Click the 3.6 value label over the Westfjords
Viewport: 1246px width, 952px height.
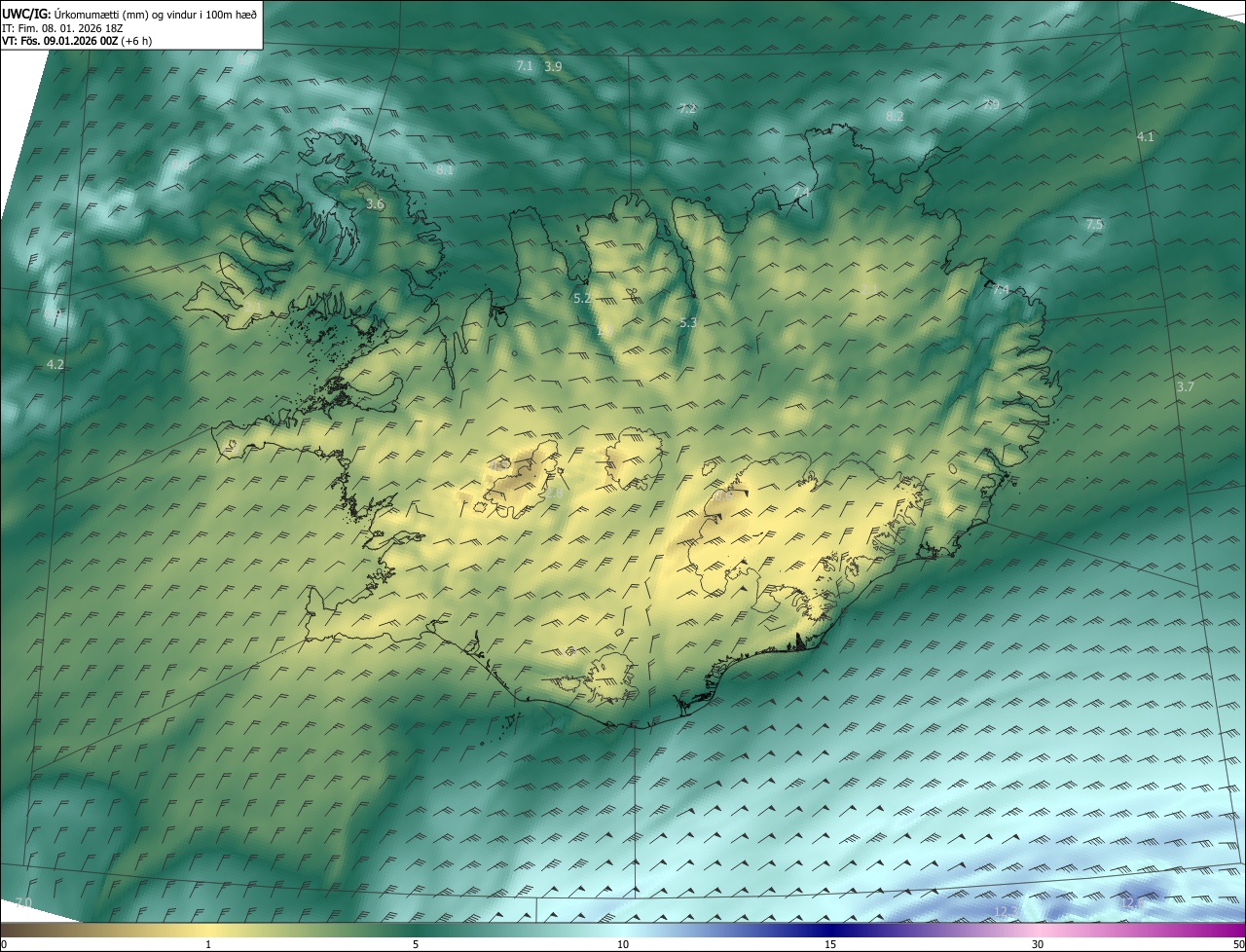375,204
